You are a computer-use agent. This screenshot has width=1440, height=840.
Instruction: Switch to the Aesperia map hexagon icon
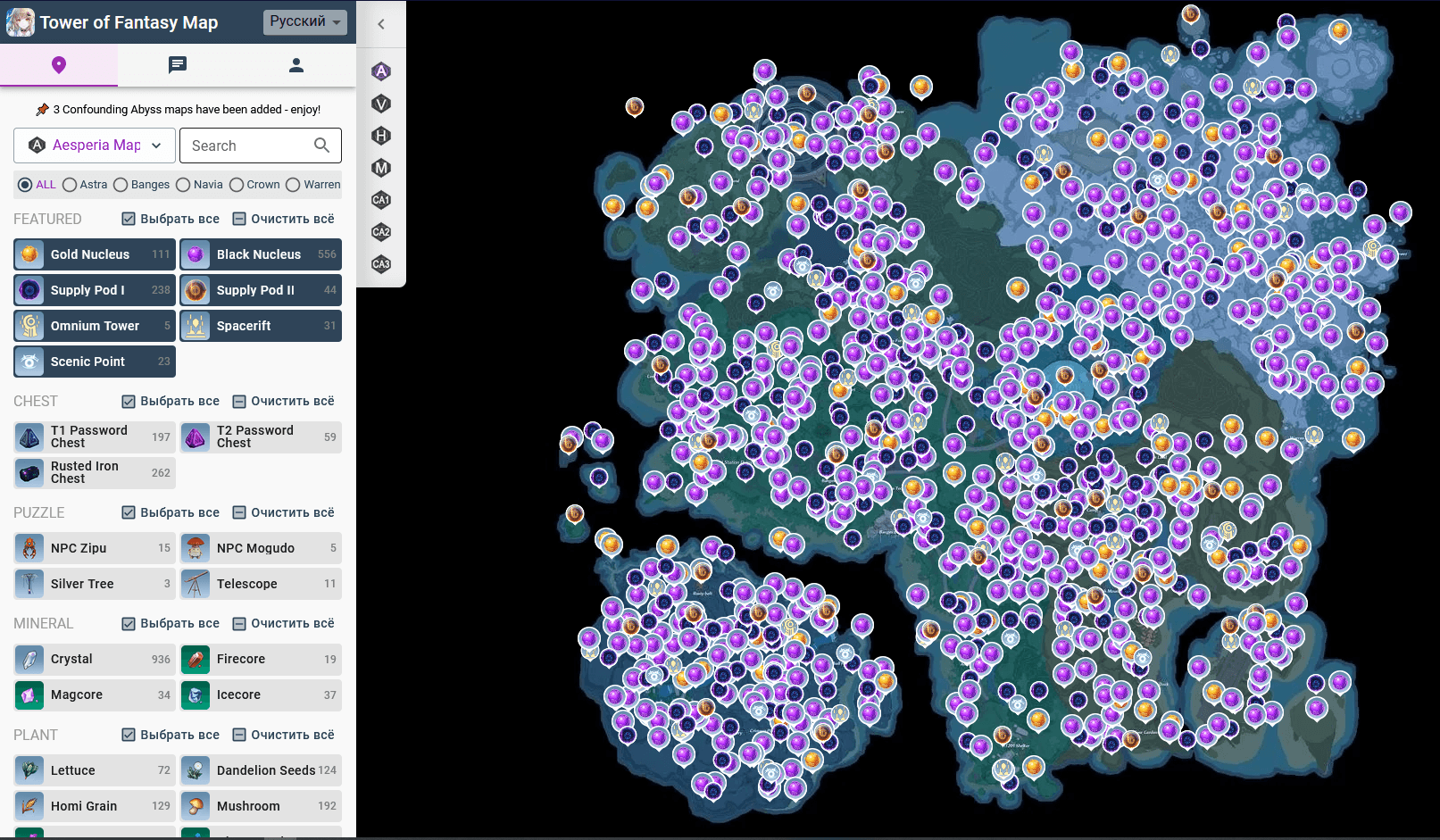381,71
